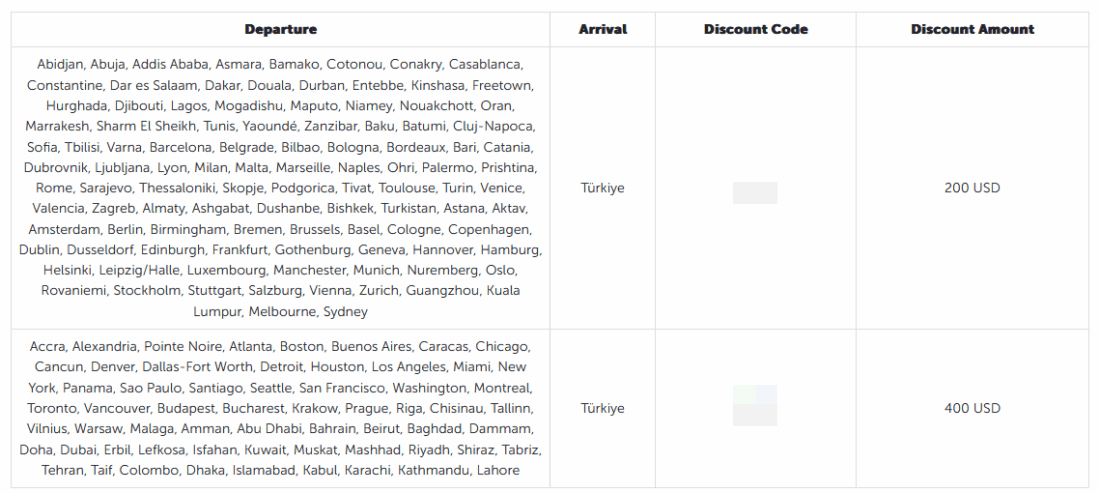Click Türkiye in the first row
1100x493 pixels.
[603, 188]
